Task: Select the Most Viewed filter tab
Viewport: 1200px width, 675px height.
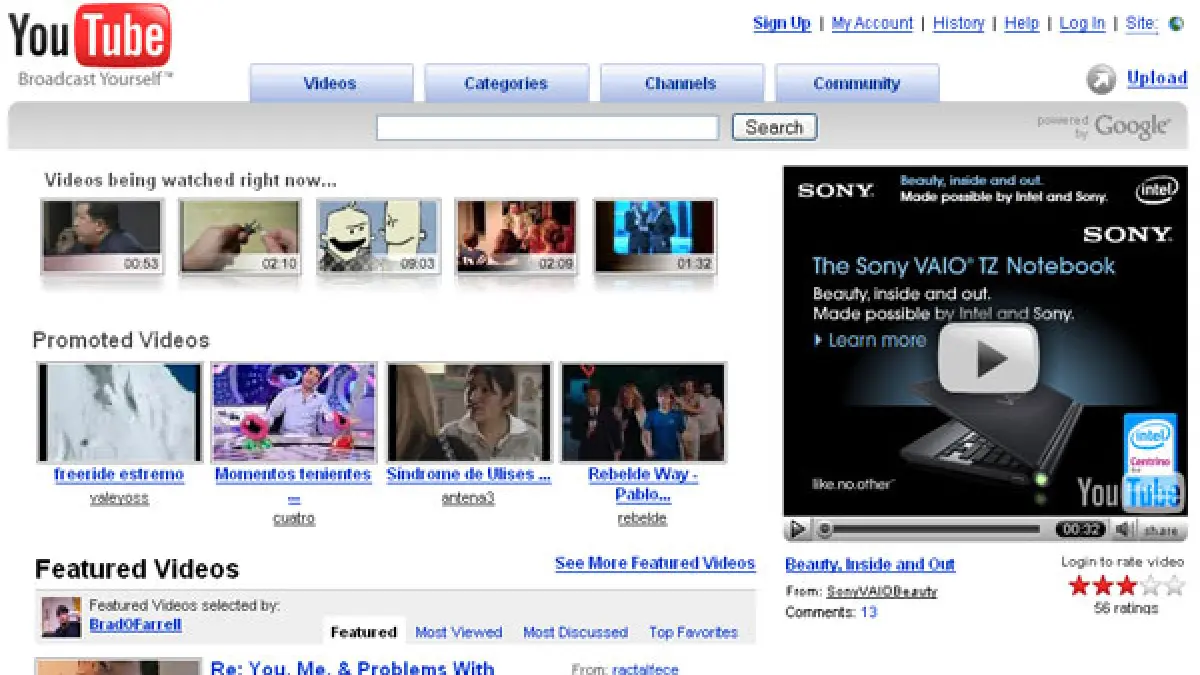Action: (458, 632)
